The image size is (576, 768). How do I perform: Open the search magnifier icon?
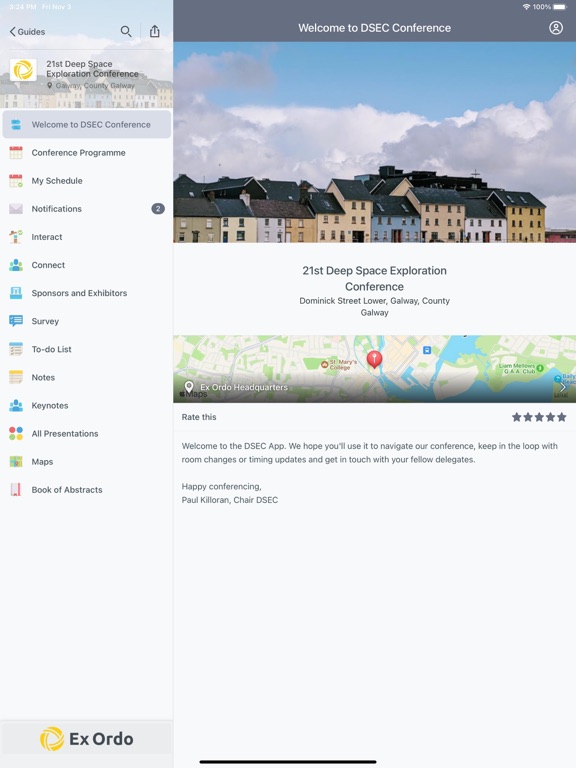(x=126, y=31)
